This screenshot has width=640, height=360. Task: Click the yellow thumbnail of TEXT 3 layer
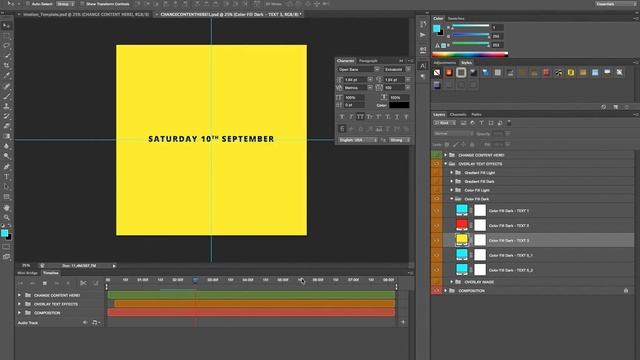pos(462,240)
